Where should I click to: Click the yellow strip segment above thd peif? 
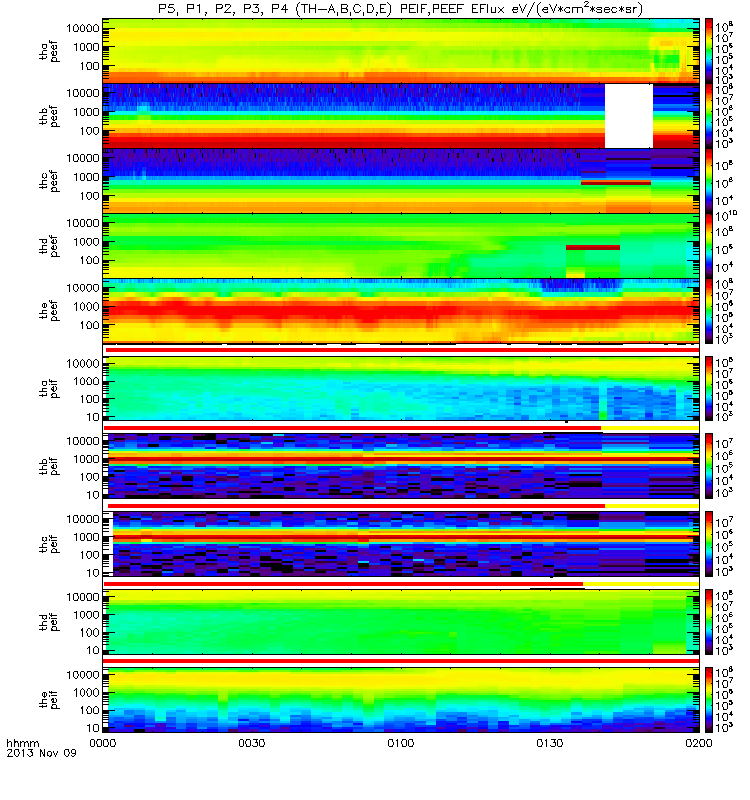[641, 583]
